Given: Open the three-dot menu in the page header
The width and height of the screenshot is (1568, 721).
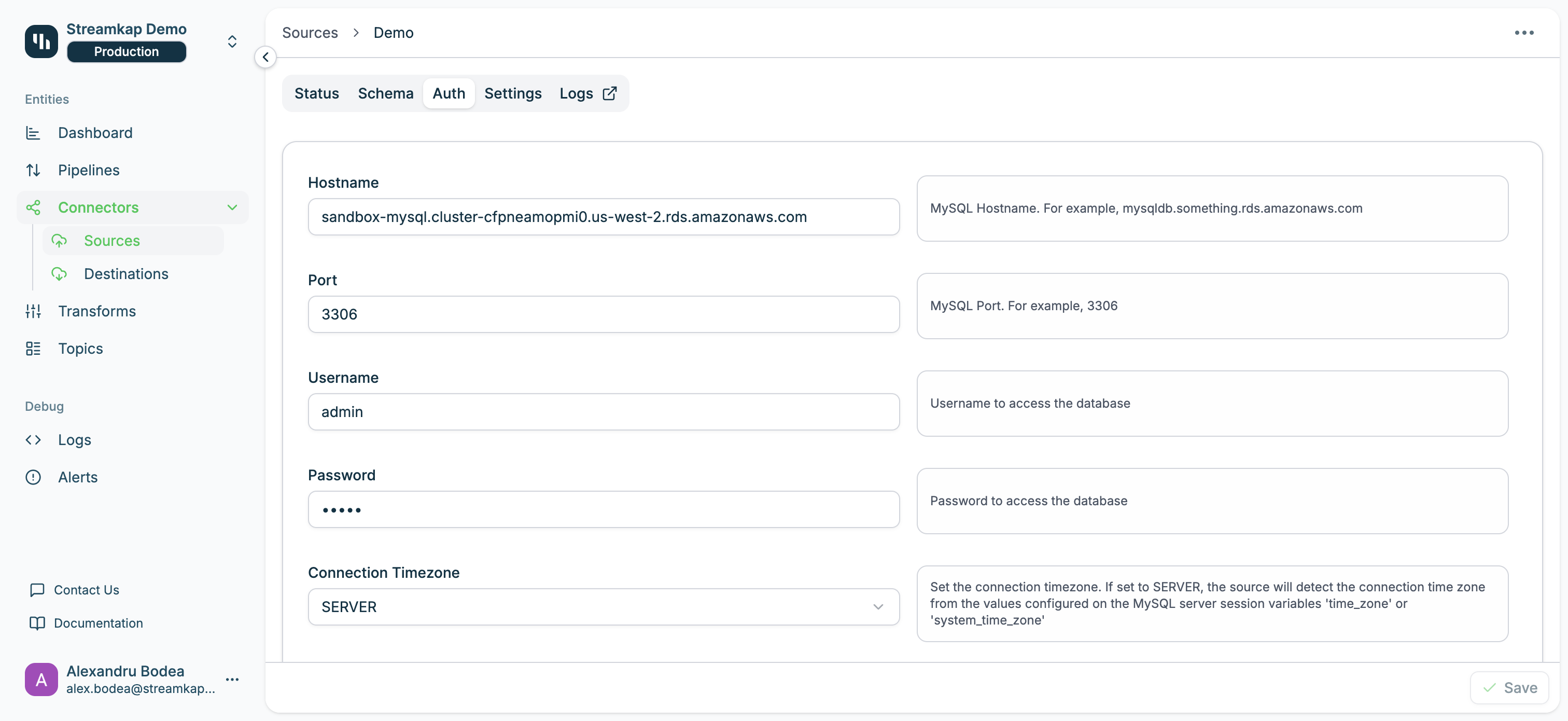Looking at the screenshot, I should coord(1523,33).
